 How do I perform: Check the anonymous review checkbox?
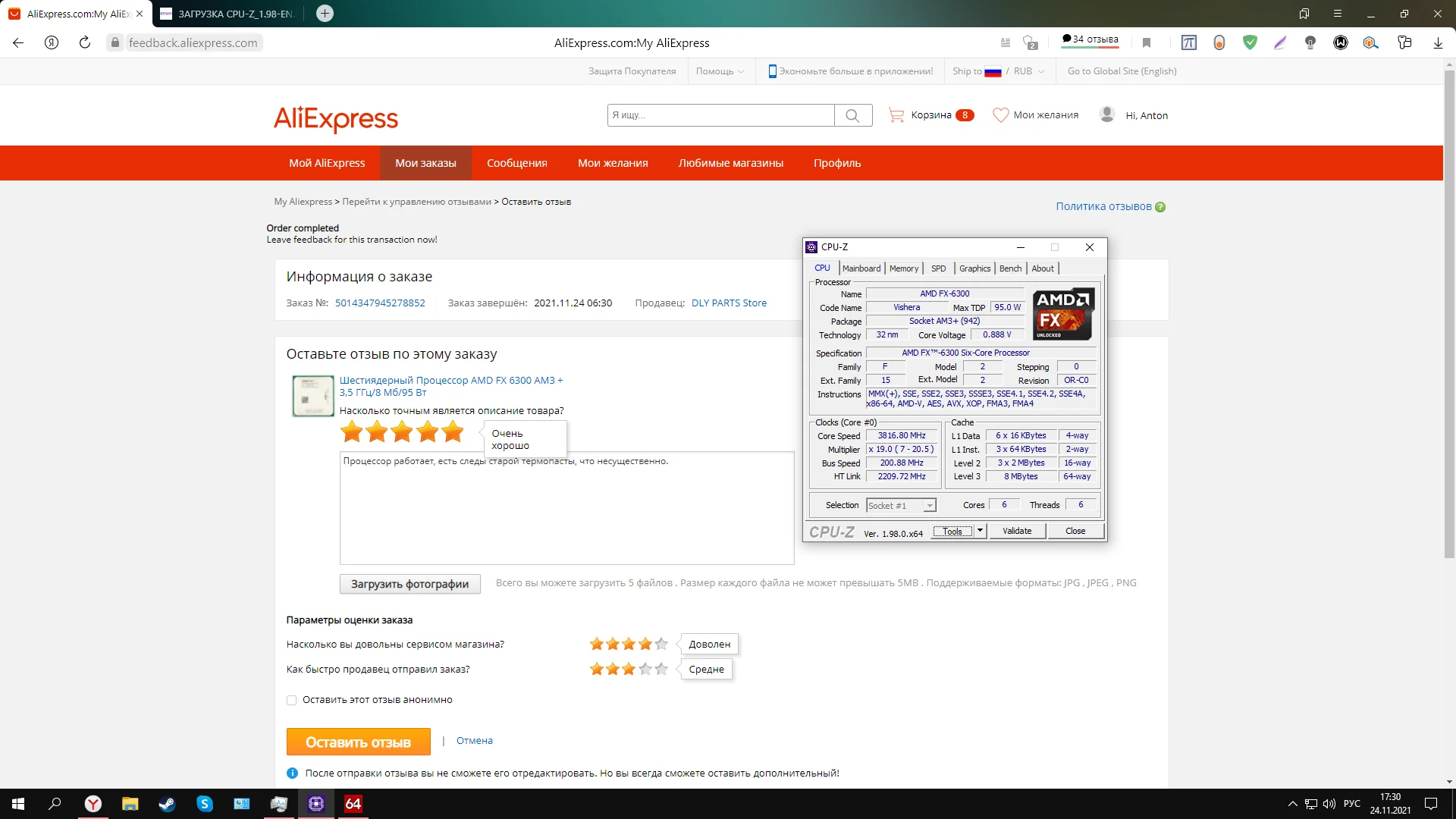[x=291, y=700]
